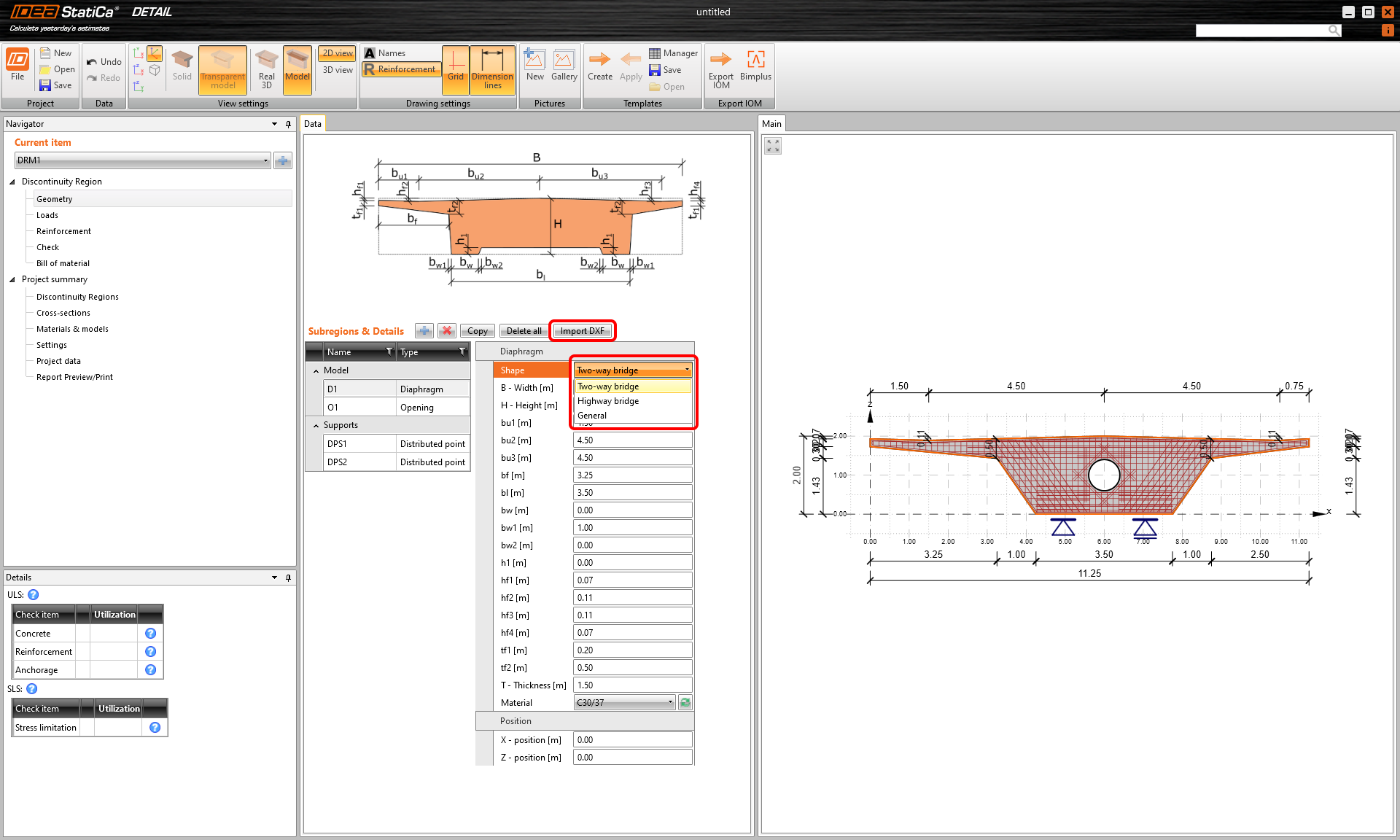
Task: Collapse the Supports group in table
Action: [316, 426]
